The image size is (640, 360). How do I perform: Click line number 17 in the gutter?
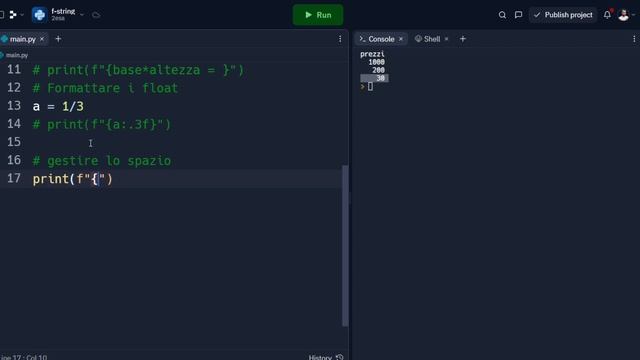[x=13, y=178]
